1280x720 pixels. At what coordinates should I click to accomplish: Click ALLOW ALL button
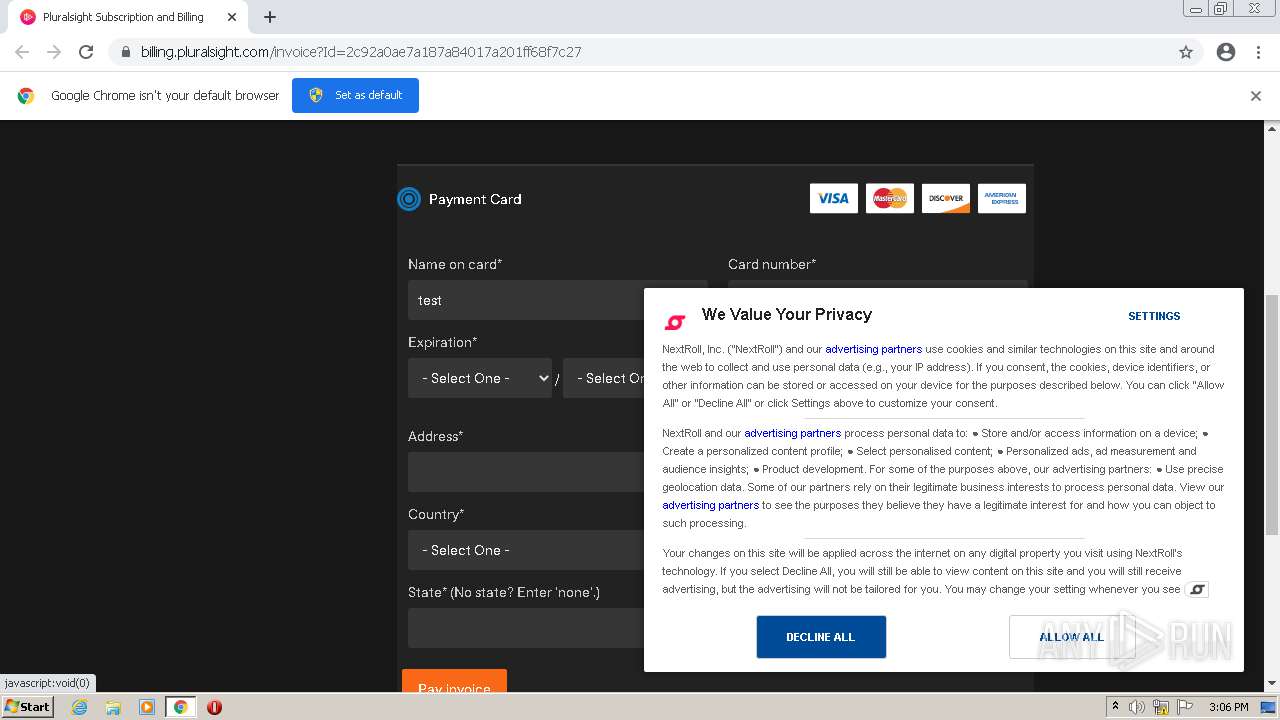(1072, 637)
